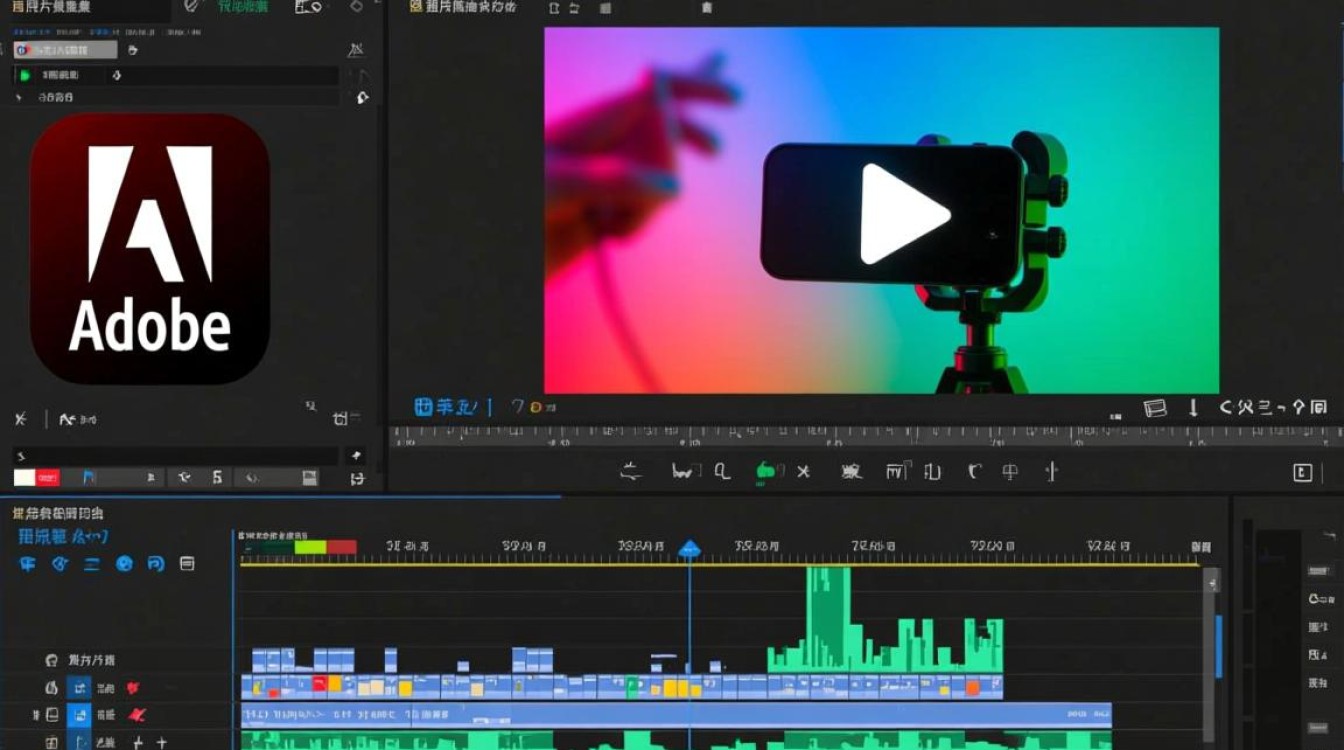Click the green play icon in left panel row
The height and width of the screenshot is (750, 1344).
(23, 75)
